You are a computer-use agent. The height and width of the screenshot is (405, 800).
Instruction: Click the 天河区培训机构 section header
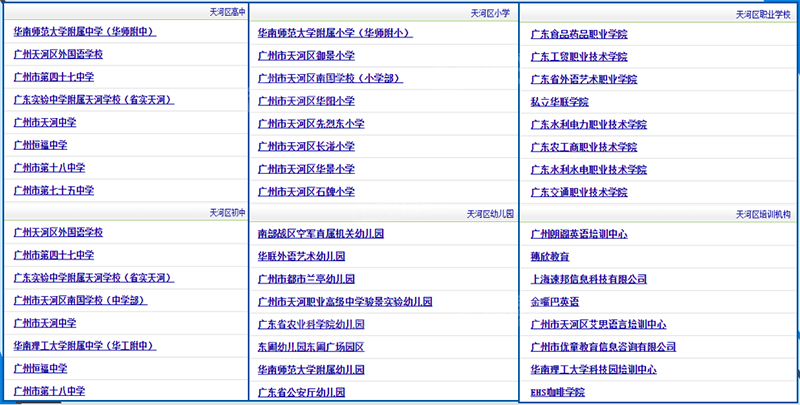pos(763,215)
